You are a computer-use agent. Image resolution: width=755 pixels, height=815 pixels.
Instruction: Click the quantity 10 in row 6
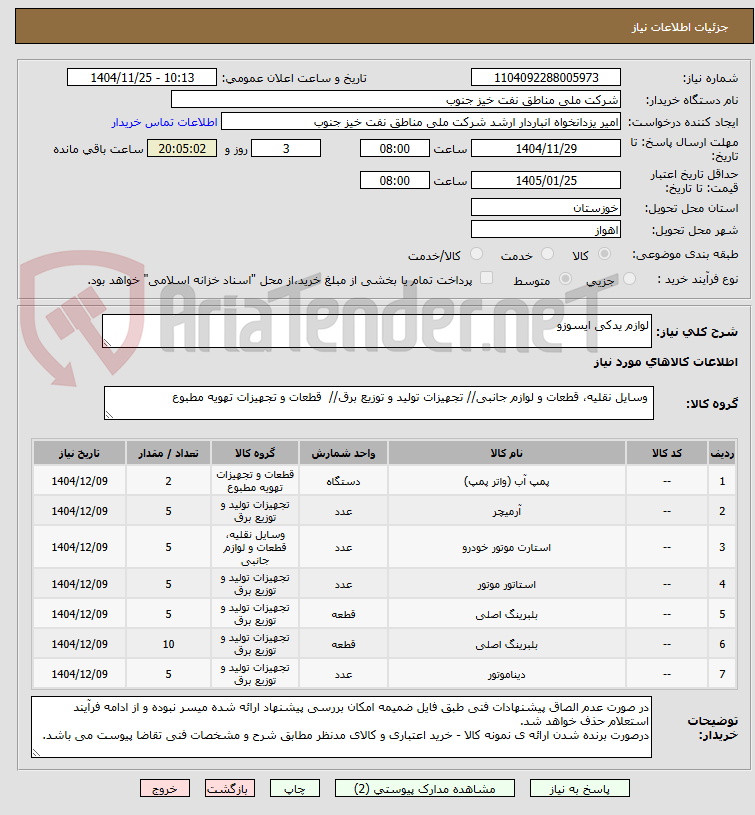point(168,645)
